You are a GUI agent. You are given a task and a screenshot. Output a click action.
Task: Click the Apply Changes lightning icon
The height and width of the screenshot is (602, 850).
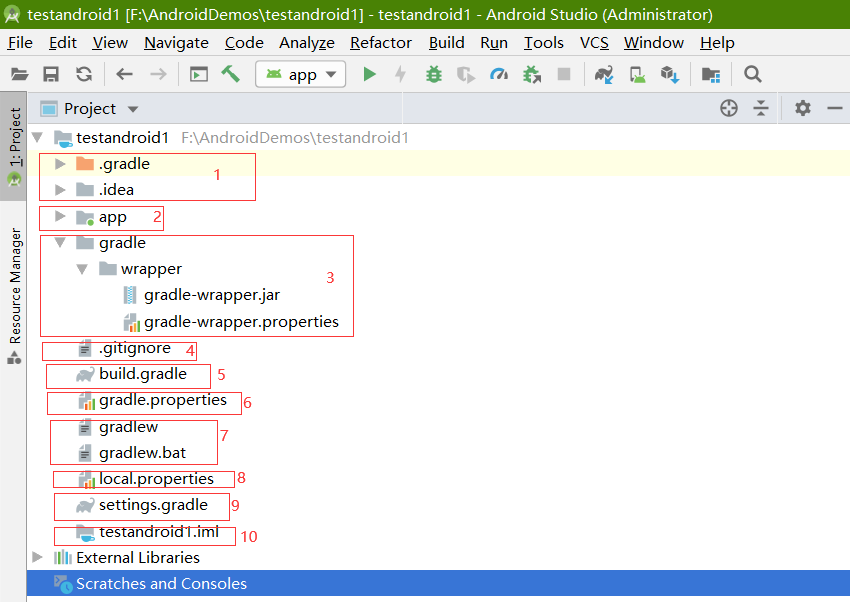point(401,74)
